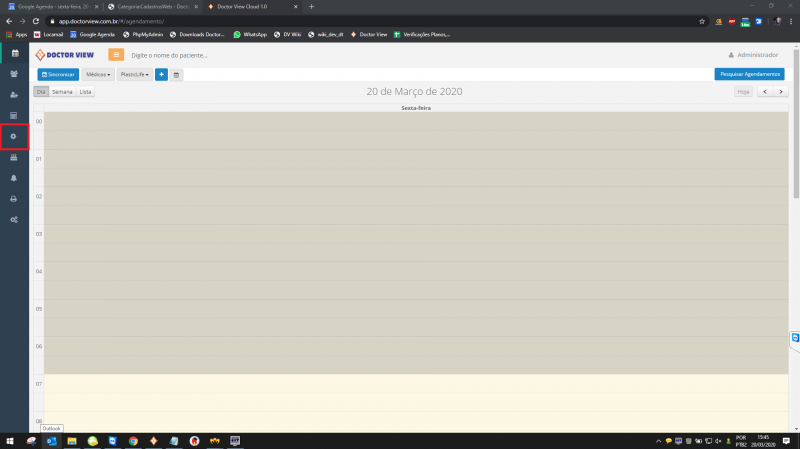Expand the Médicos dropdown
Viewport: 800px width, 449px height.
click(97, 74)
